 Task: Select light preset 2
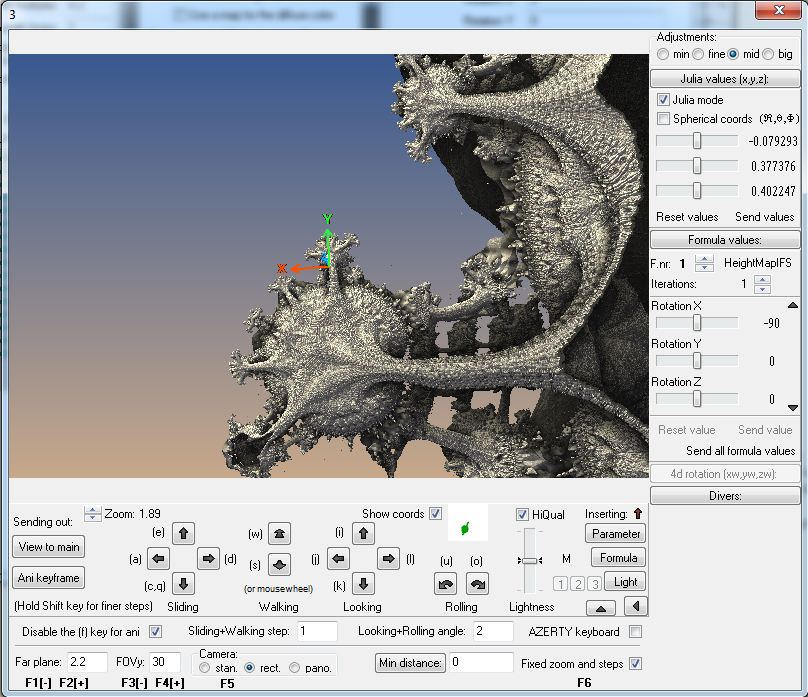pyautogui.click(x=578, y=584)
